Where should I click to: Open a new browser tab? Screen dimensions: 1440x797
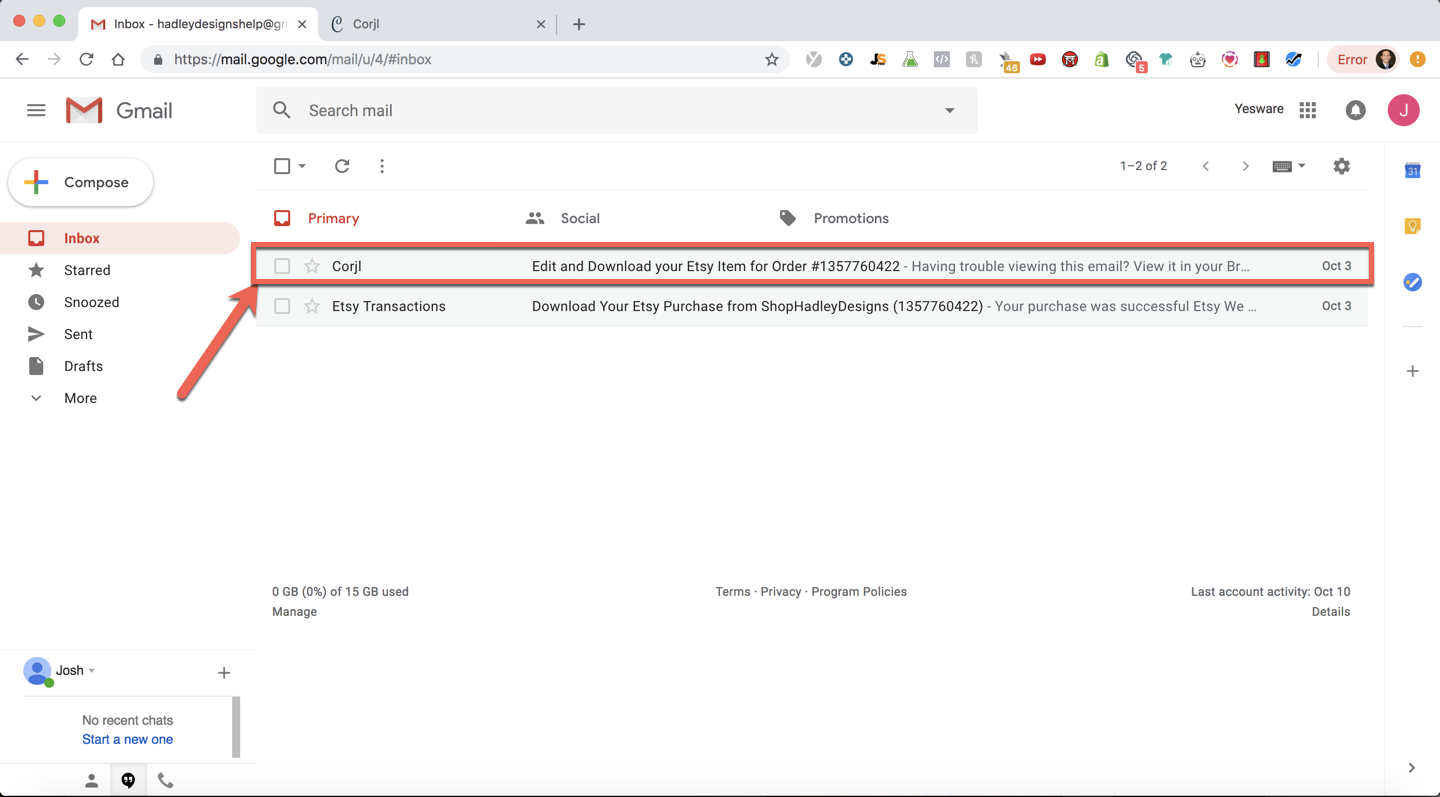579,24
